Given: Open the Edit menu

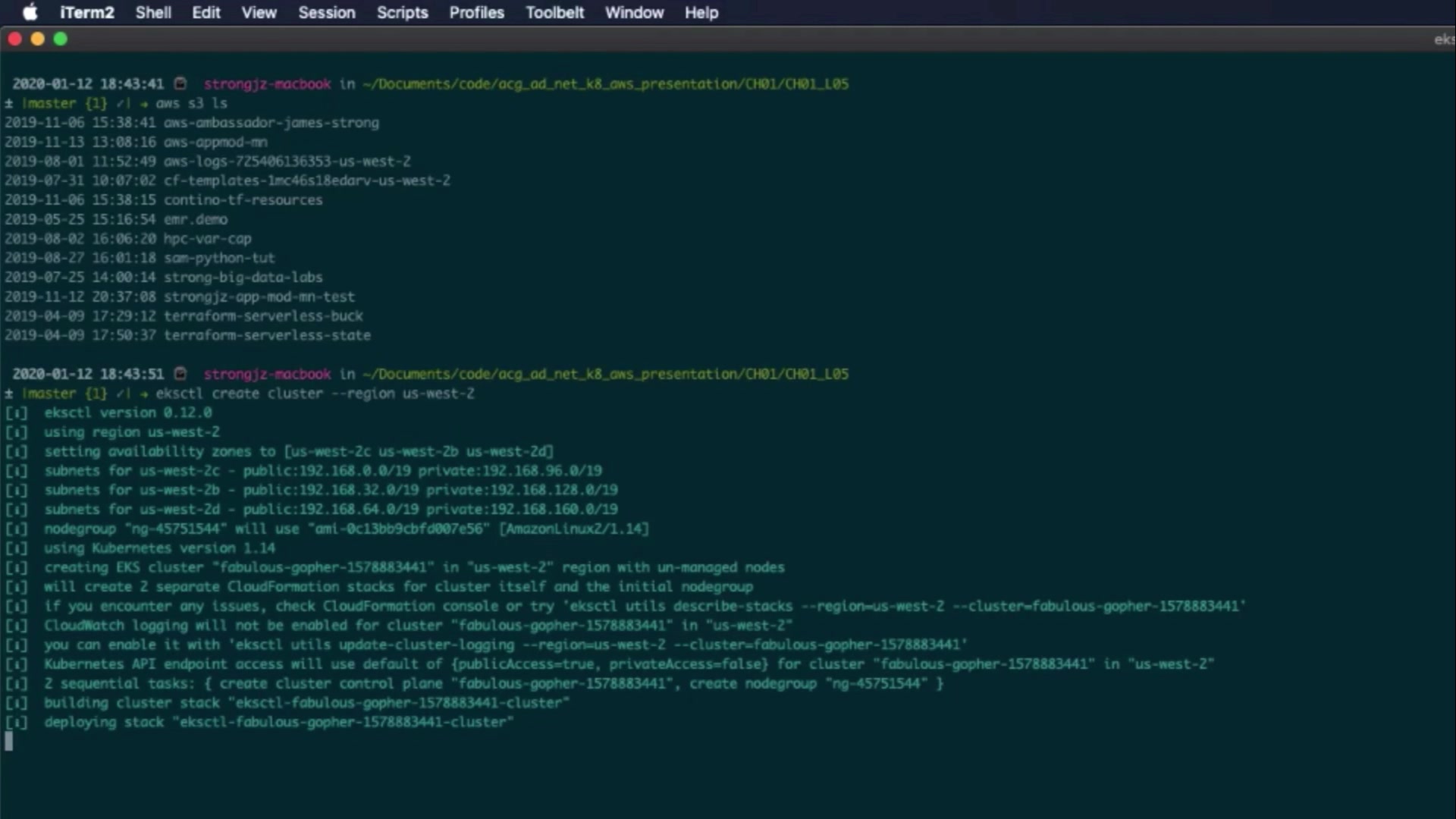Looking at the screenshot, I should (x=206, y=12).
